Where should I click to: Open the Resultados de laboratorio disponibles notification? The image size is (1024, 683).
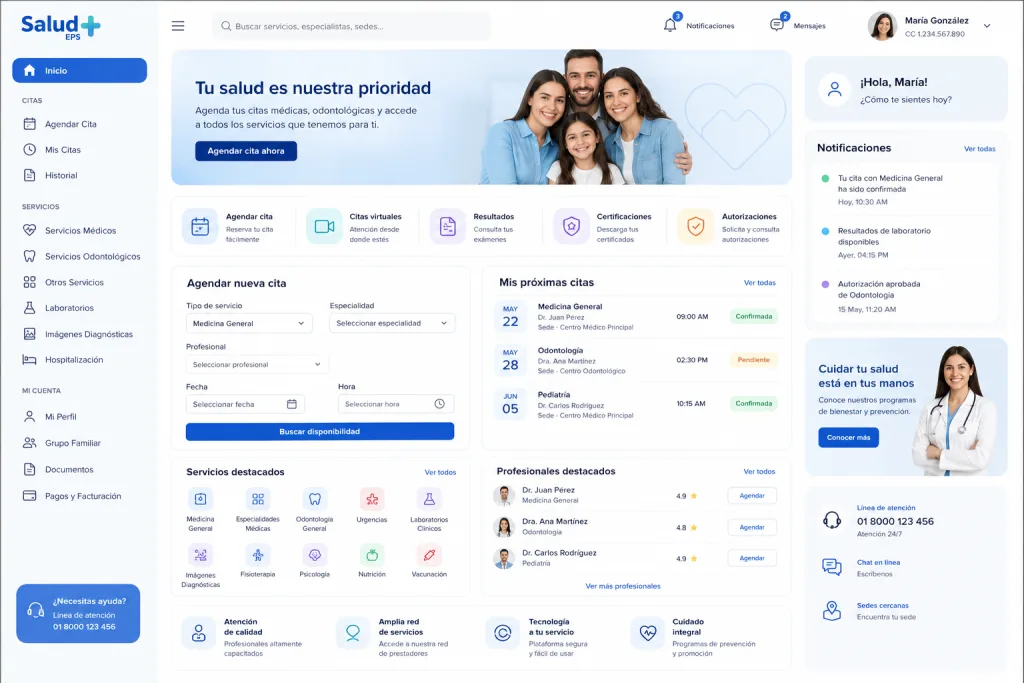[x=905, y=242]
